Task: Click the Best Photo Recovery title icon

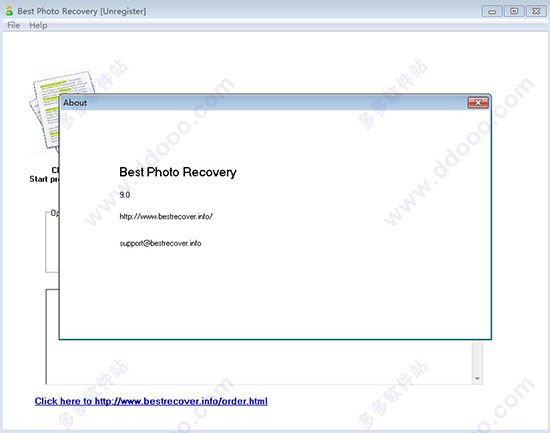Action: pos(9,11)
